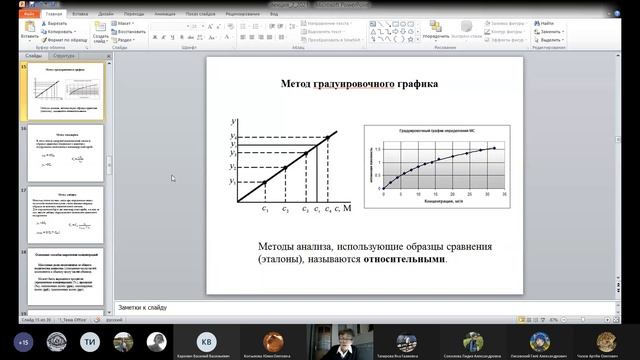Decrease the list indent level
The height and width of the screenshot is (360, 640).
[x=272, y=27]
